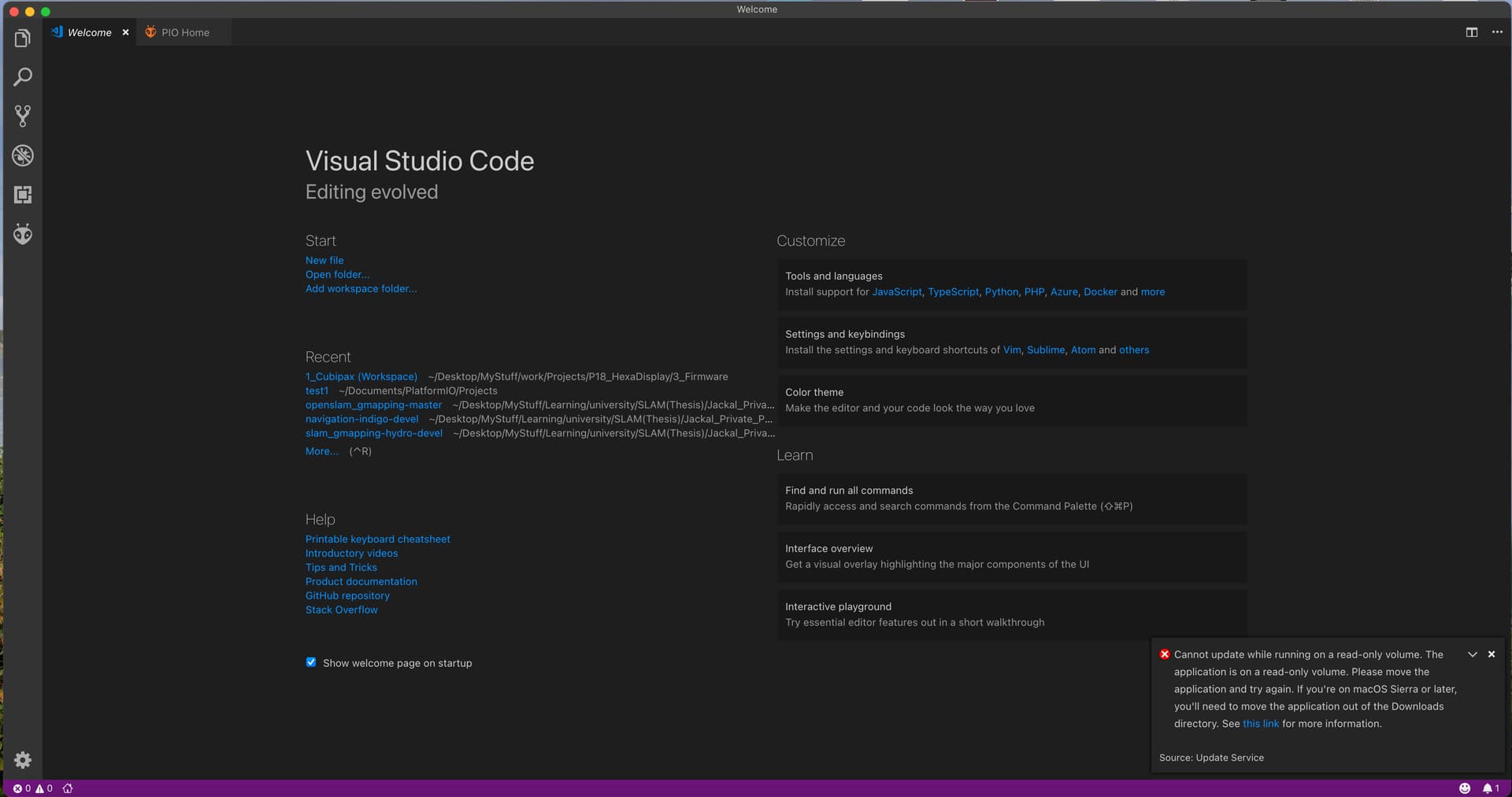Click the 'more' languages link
The height and width of the screenshot is (797, 1512).
coord(1153,291)
